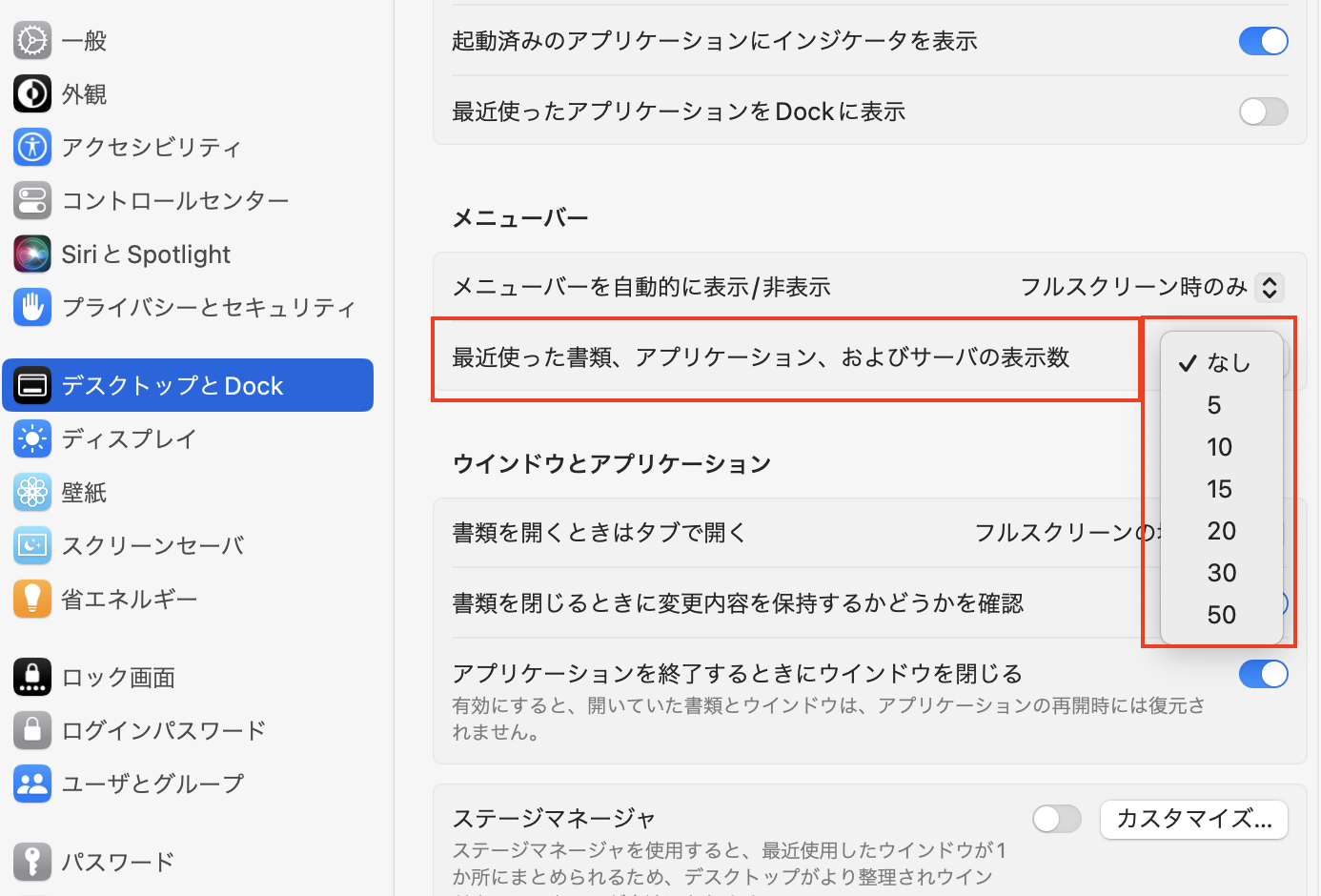Pick なし in the popup list
Viewport: 1321px width, 896px height.
coord(1228,363)
